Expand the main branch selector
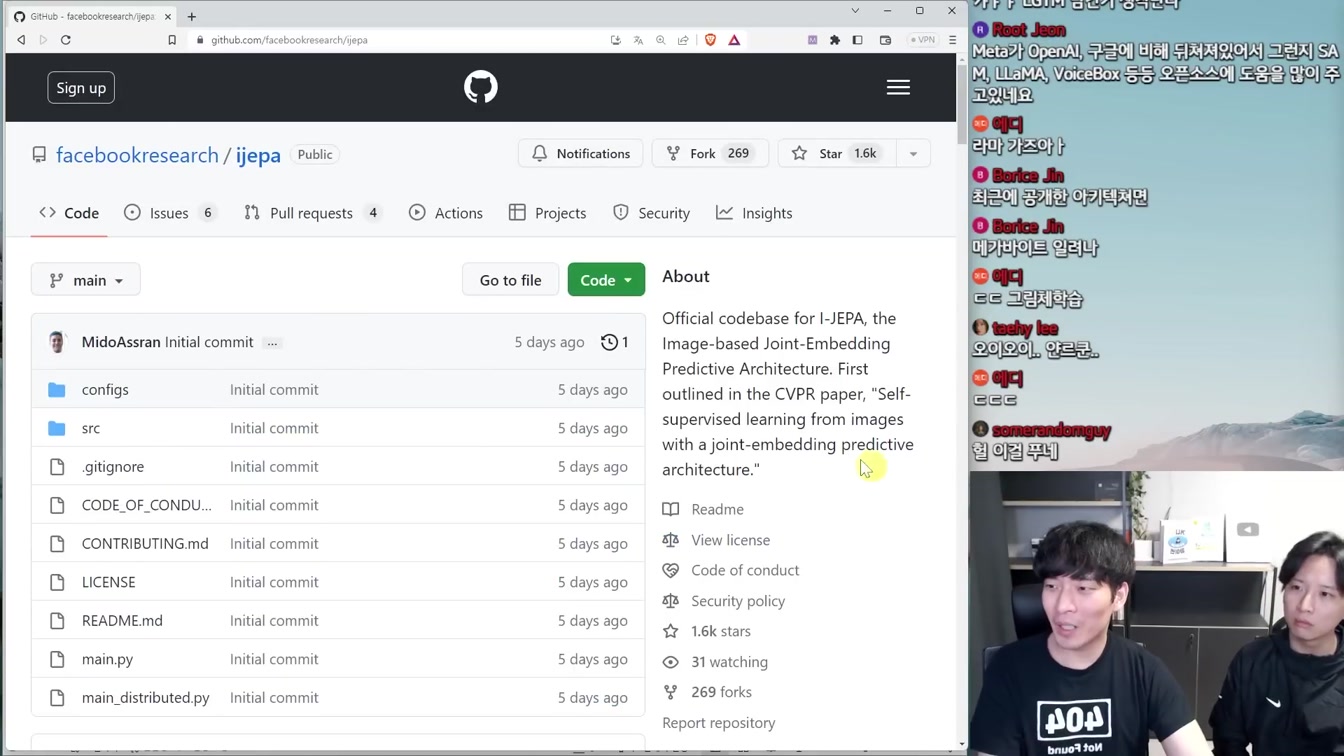The image size is (1344, 756). pyautogui.click(x=86, y=280)
